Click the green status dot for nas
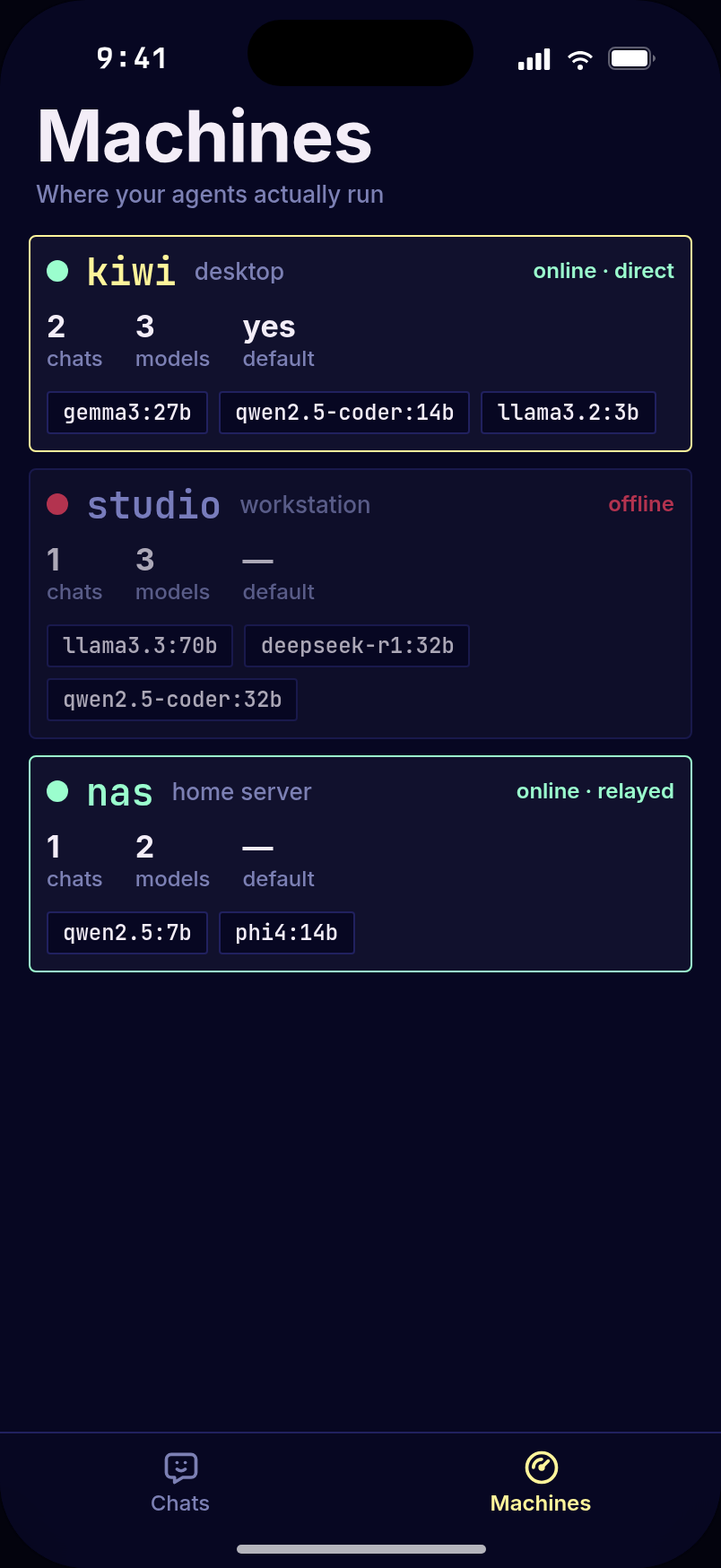721x1568 pixels. (x=57, y=791)
